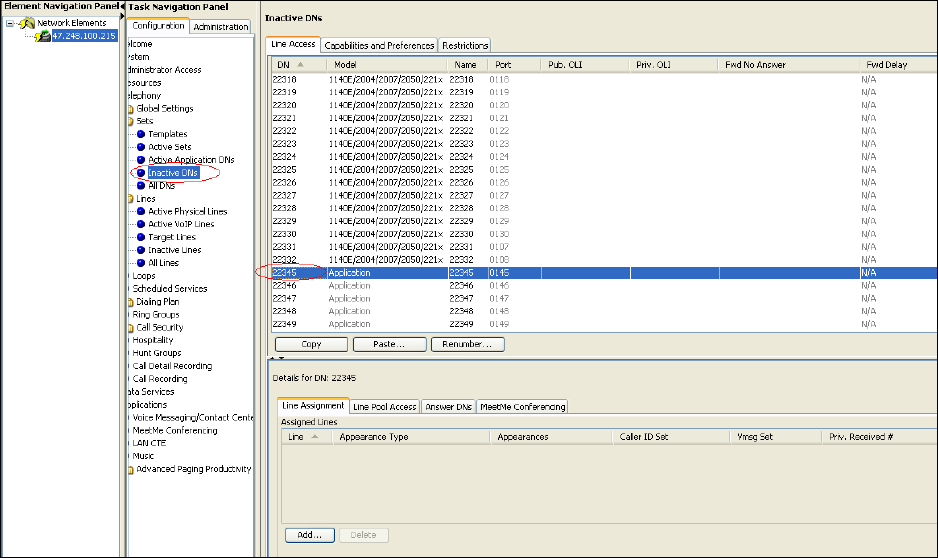Open All DNs via its bullet icon
938x558 pixels.
pyautogui.click(x=141, y=185)
